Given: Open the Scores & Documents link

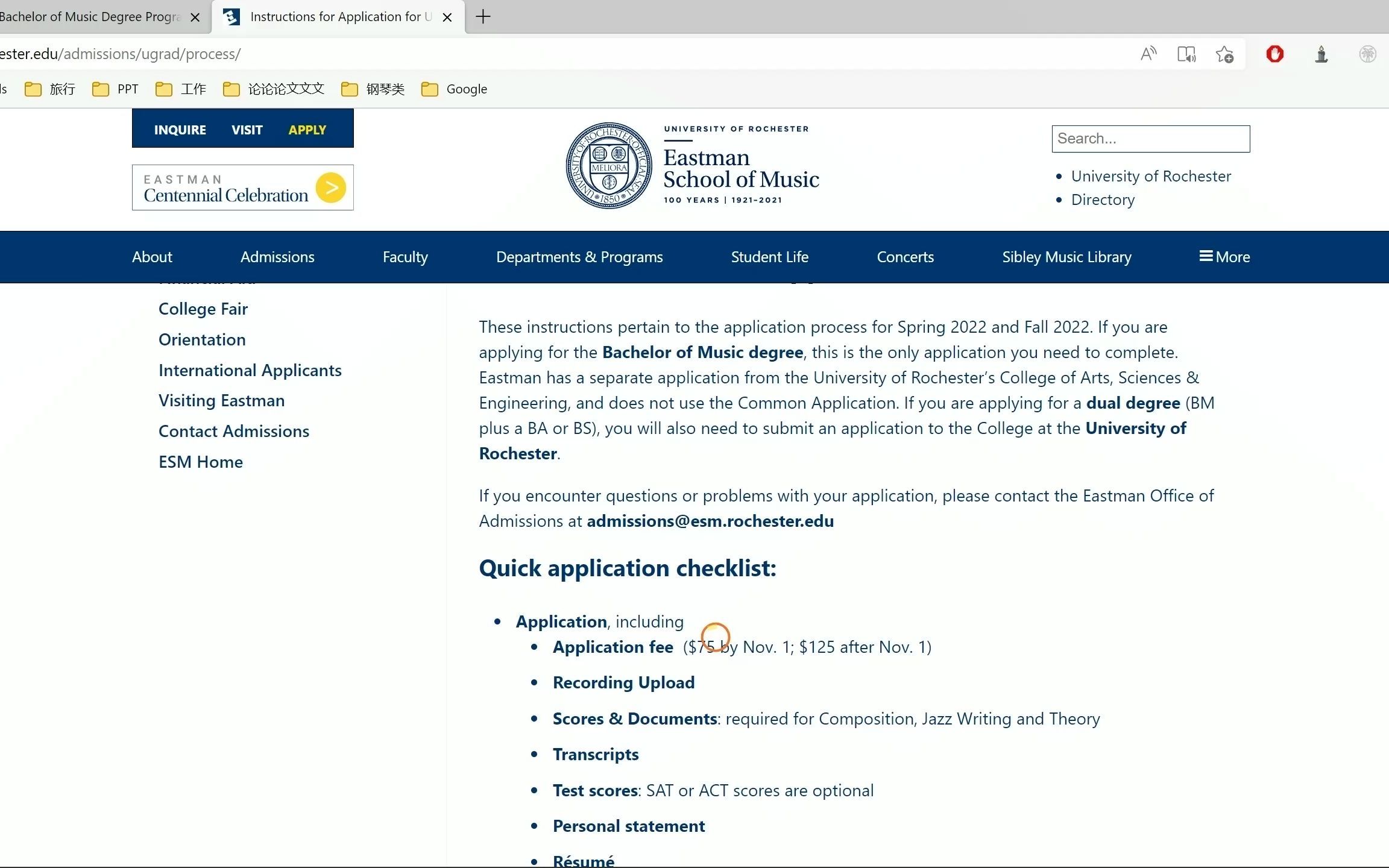Looking at the screenshot, I should [635, 719].
